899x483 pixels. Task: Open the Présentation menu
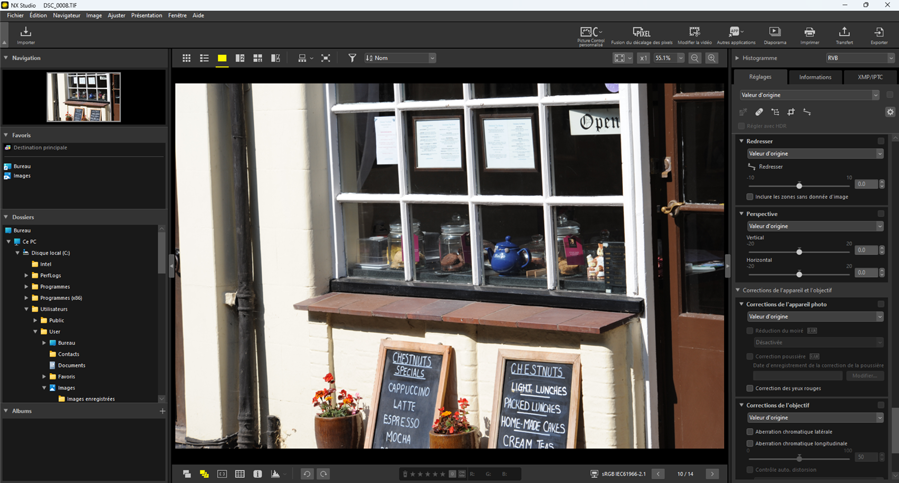coord(146,16)
